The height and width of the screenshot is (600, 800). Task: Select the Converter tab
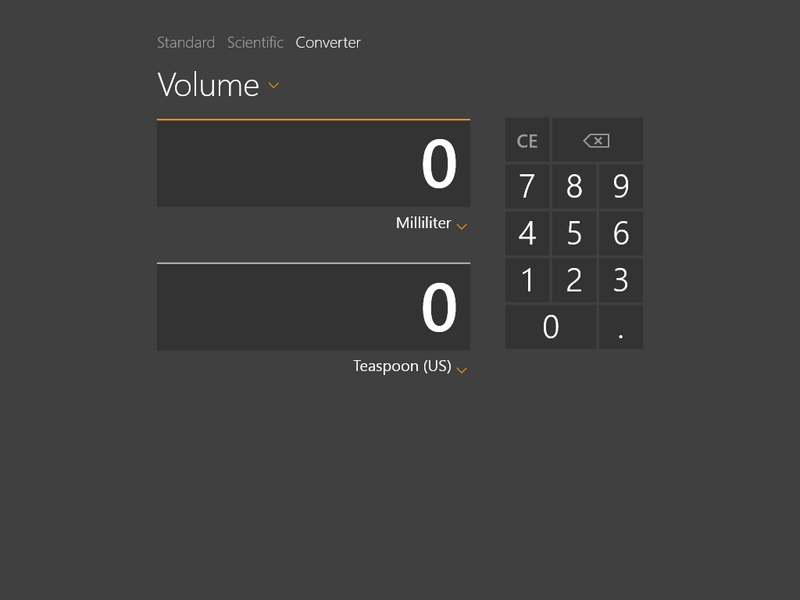328,43
